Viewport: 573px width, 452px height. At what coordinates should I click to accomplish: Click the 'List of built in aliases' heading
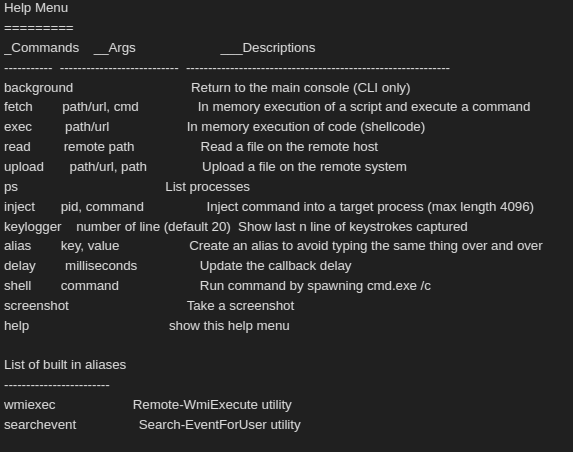65,365
